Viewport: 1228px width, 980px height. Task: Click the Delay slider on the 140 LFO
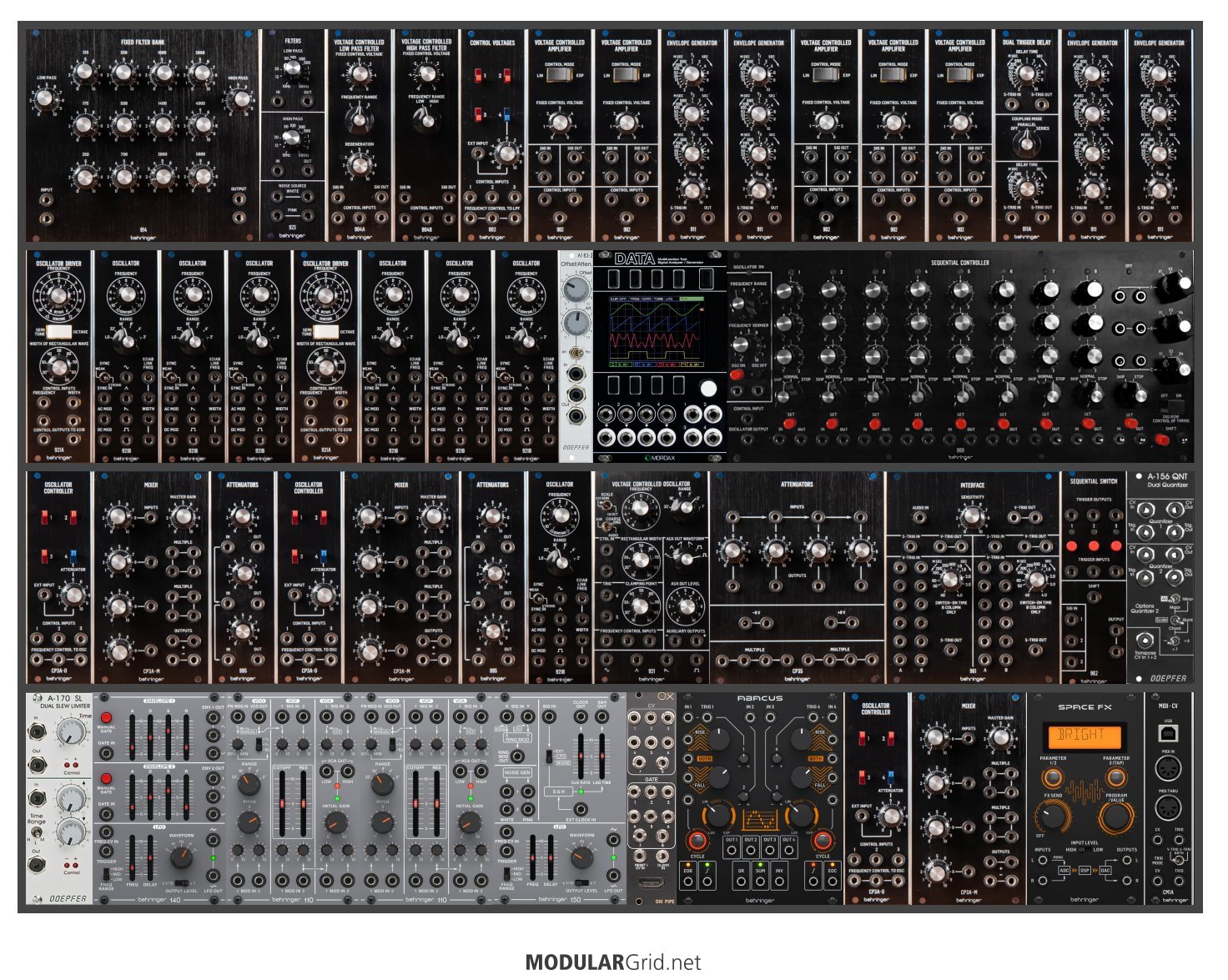151,857
